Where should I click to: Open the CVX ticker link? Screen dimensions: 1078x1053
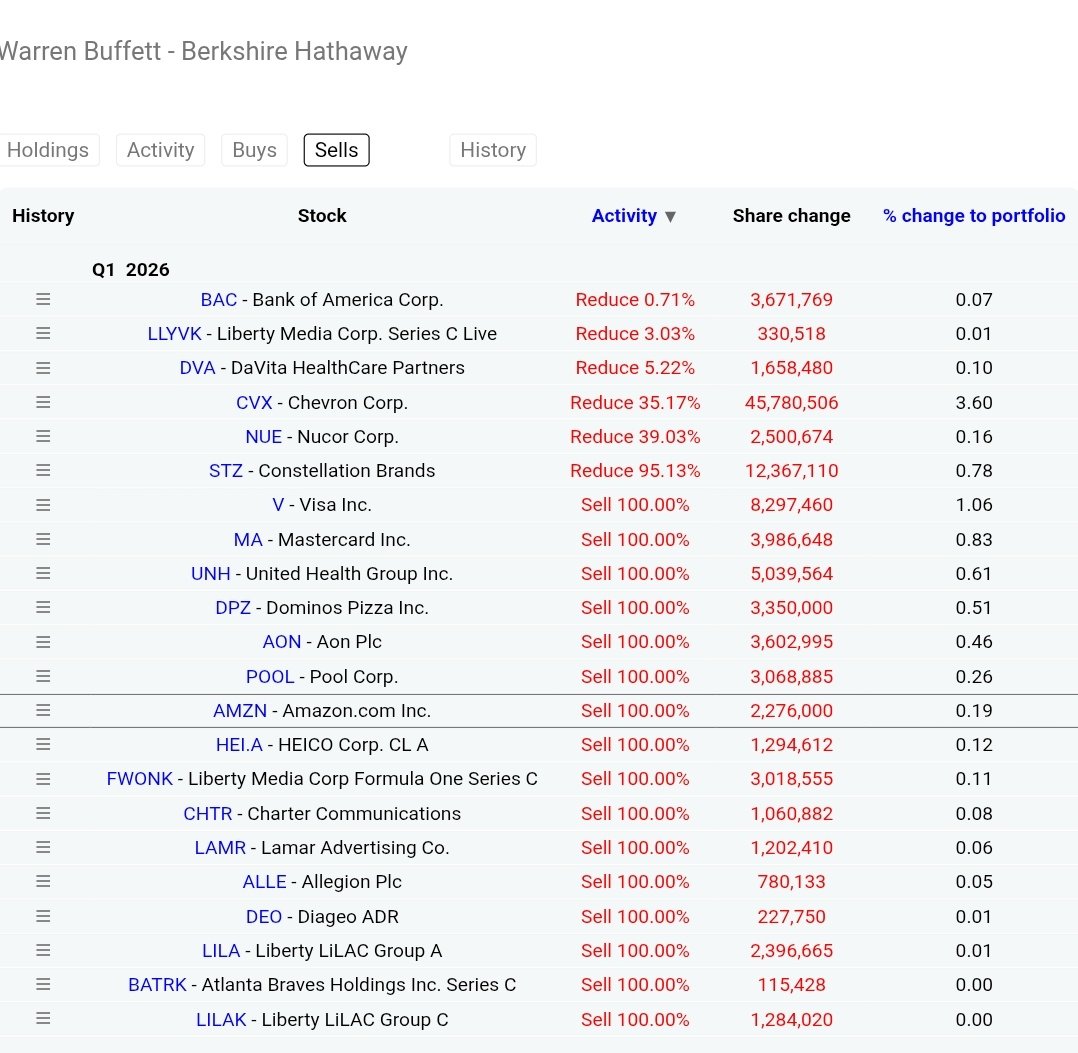[254, 403]
